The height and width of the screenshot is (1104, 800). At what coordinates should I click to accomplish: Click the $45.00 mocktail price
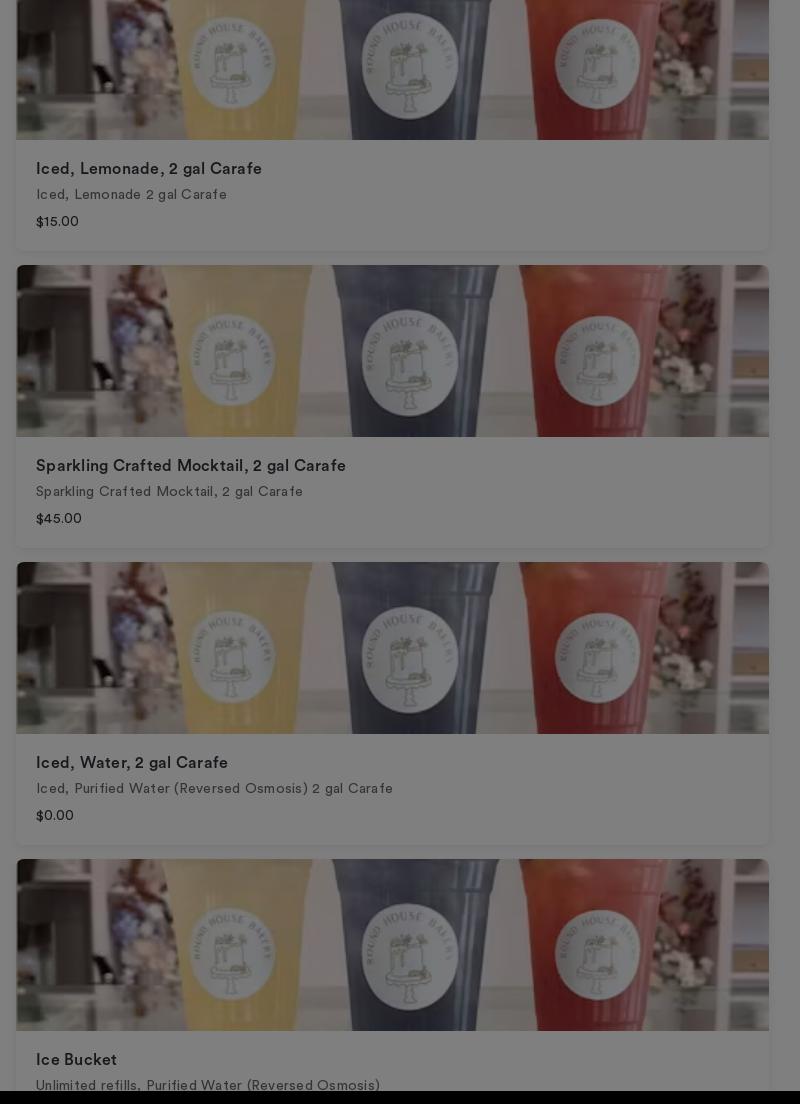tap(58, 519)
